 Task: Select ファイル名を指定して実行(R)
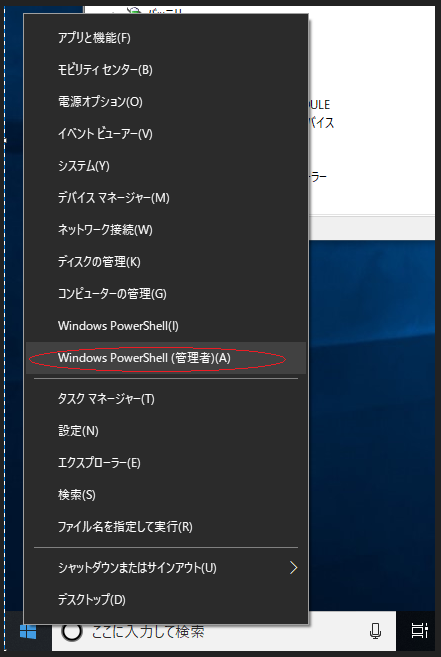166,527
